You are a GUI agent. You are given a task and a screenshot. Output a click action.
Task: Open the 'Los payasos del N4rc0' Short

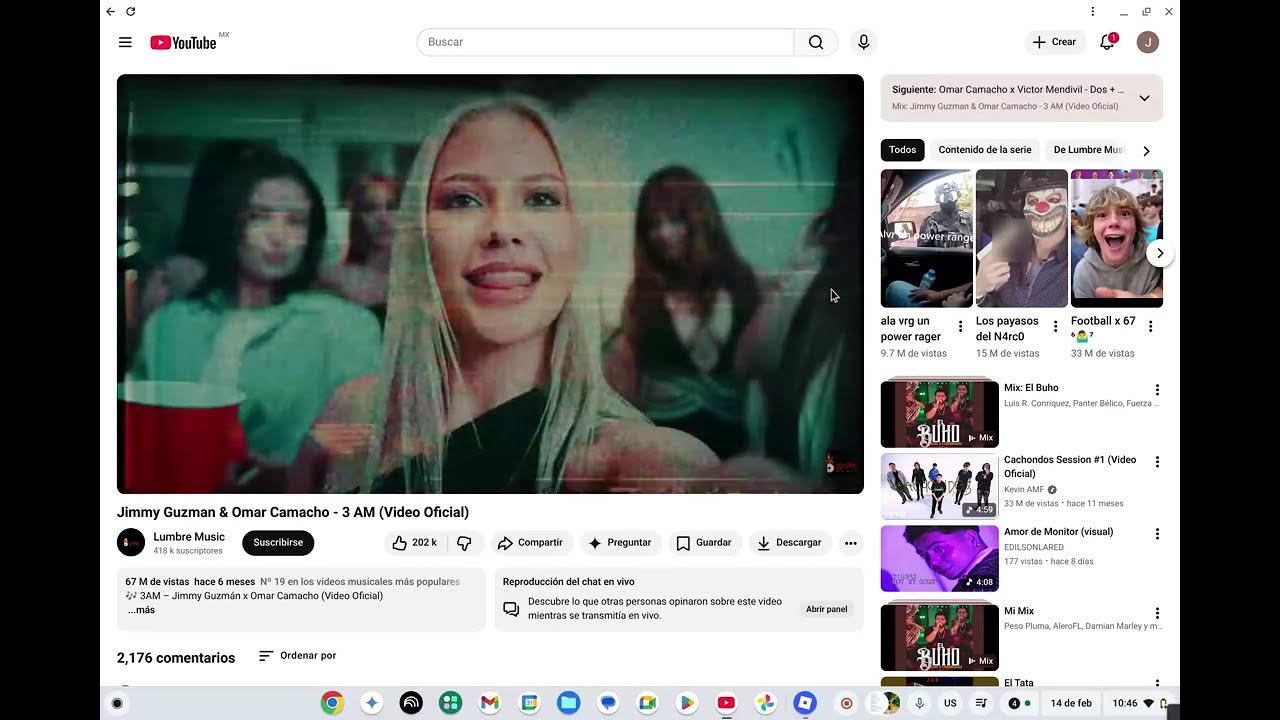coord(1022,238)
